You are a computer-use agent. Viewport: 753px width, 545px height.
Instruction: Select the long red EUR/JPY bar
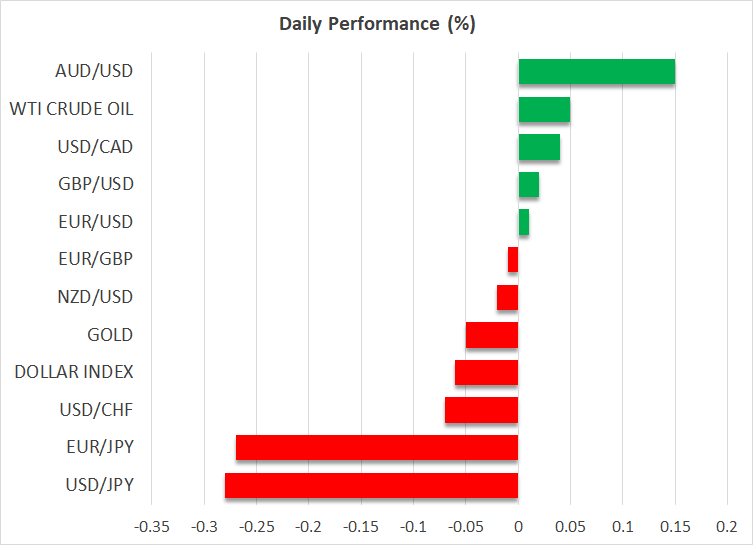(377, 447)
